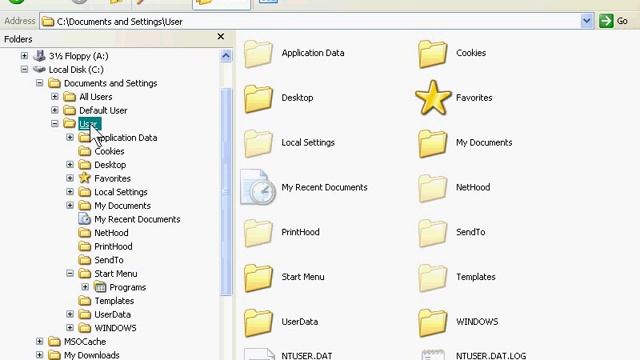Select Cookies in the folder tree

coord(109,151)
